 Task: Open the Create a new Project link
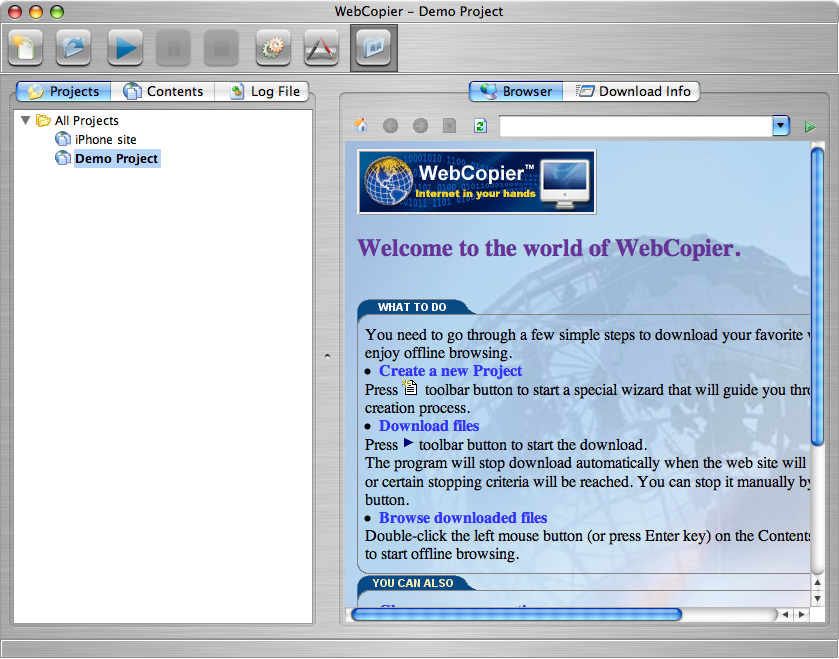451,371
